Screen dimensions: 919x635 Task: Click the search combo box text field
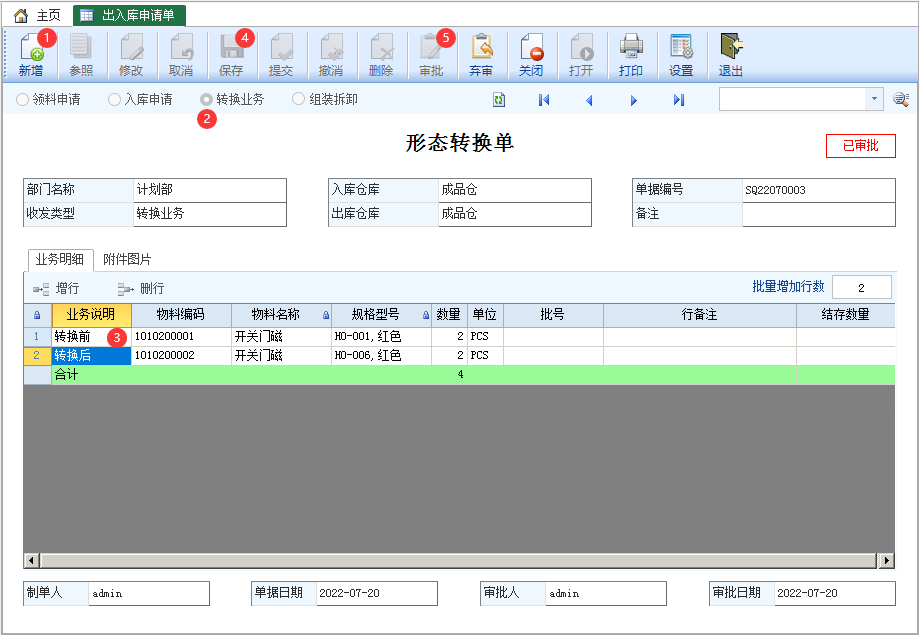pyautogui.click(x=792, y=99)
